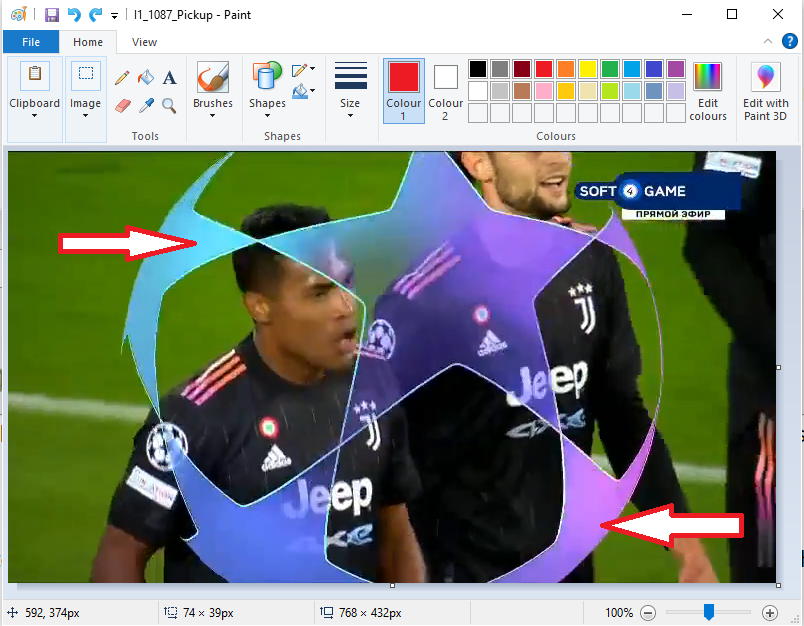
Task: Click the bottom-middle canvas resize handle
Action: 392,585
